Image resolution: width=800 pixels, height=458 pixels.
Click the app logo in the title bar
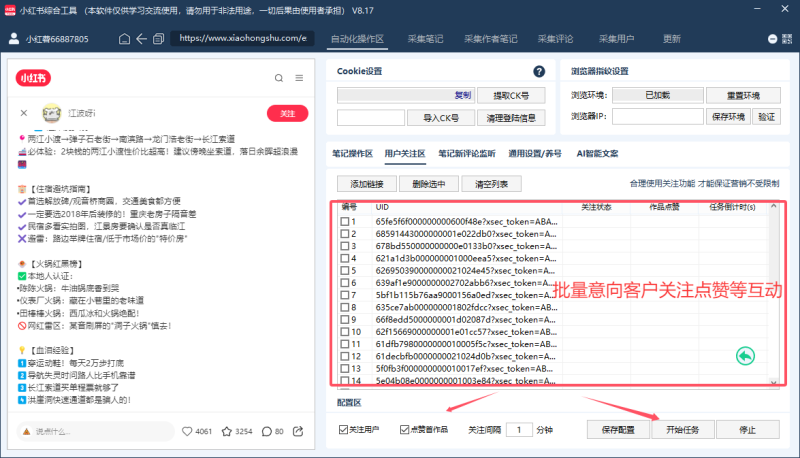click(x=10, y=10)
